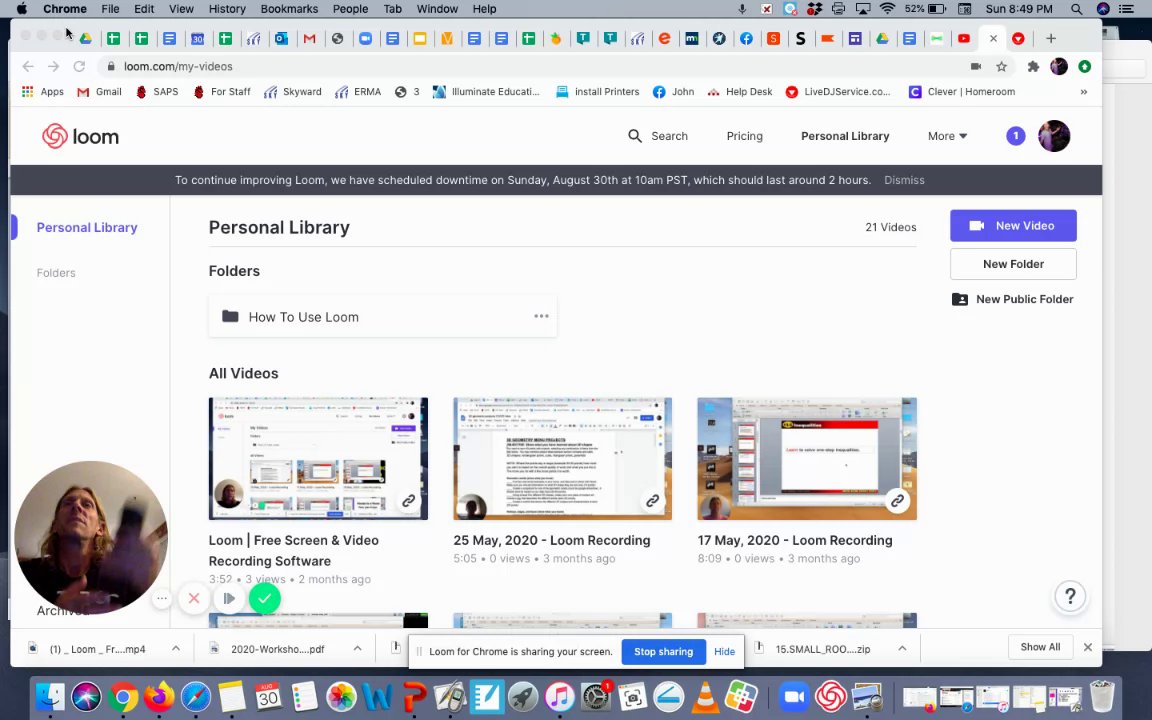Copy link of Loom Free Screen video

click(x=408, y=500)
